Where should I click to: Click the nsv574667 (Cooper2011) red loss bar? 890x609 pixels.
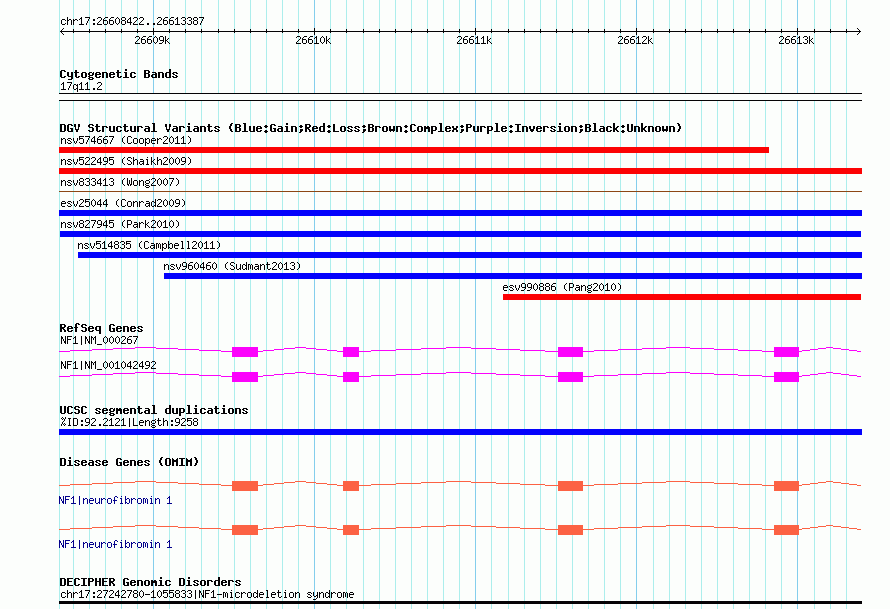(x=414, y=150)
